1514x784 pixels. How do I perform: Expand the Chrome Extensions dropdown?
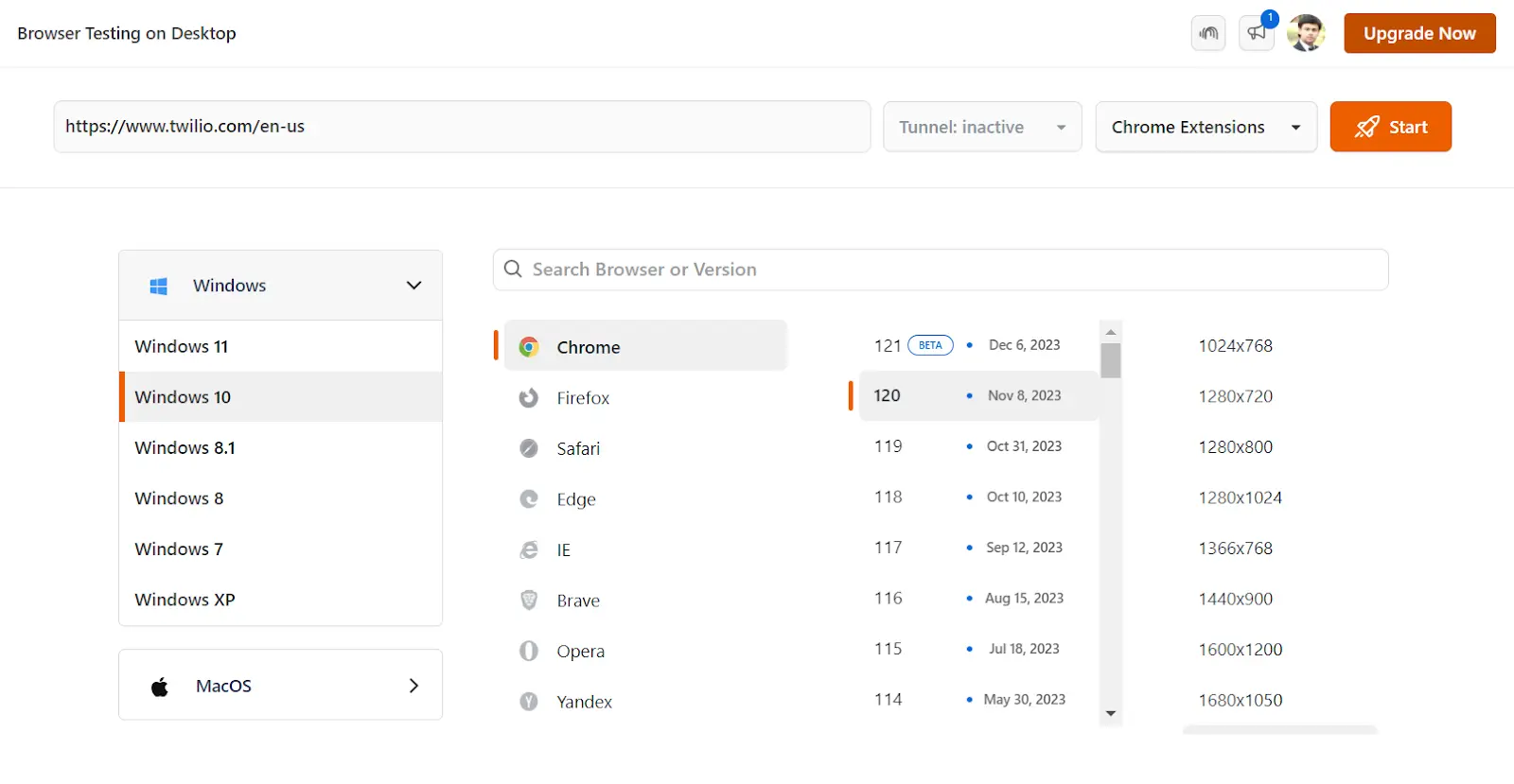click(x=1206, y=127)
